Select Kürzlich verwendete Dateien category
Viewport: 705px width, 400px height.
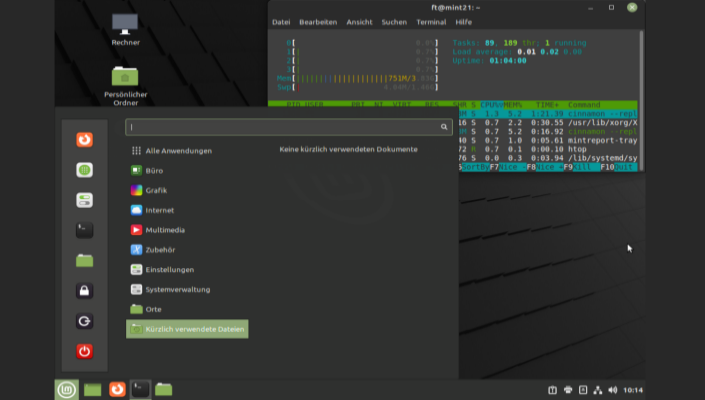coord(187,329)
